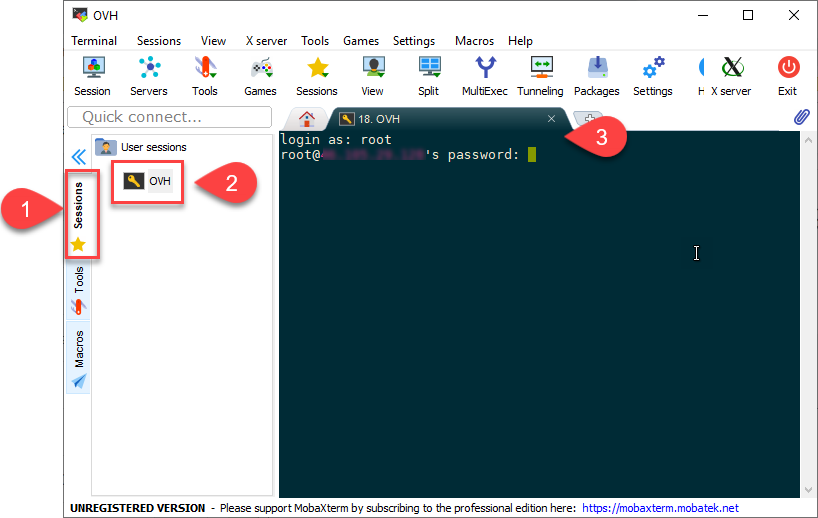818x518 pixels.
Task: Click the MobaXterm title bar app icon
Action: (80, 15)
